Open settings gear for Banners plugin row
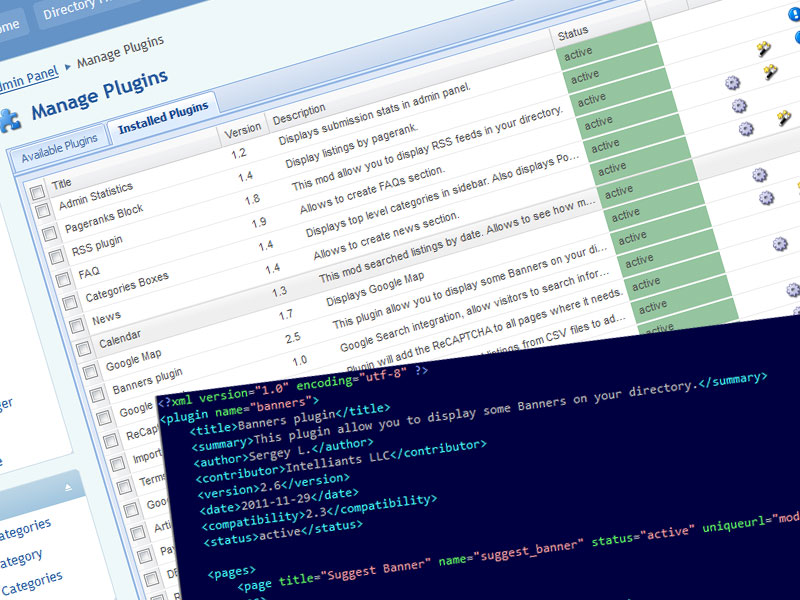 [766, 198]
